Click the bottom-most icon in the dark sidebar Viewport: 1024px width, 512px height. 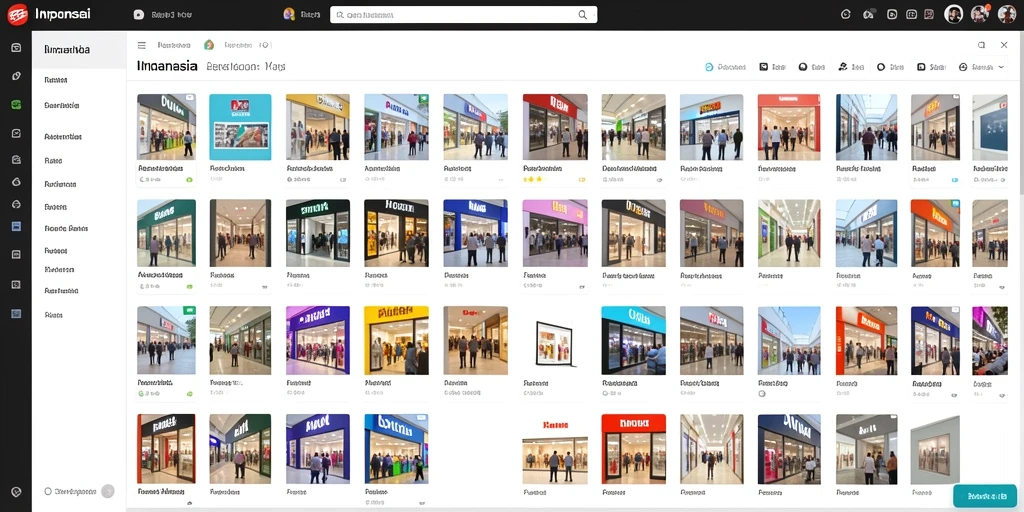point(16,491)
